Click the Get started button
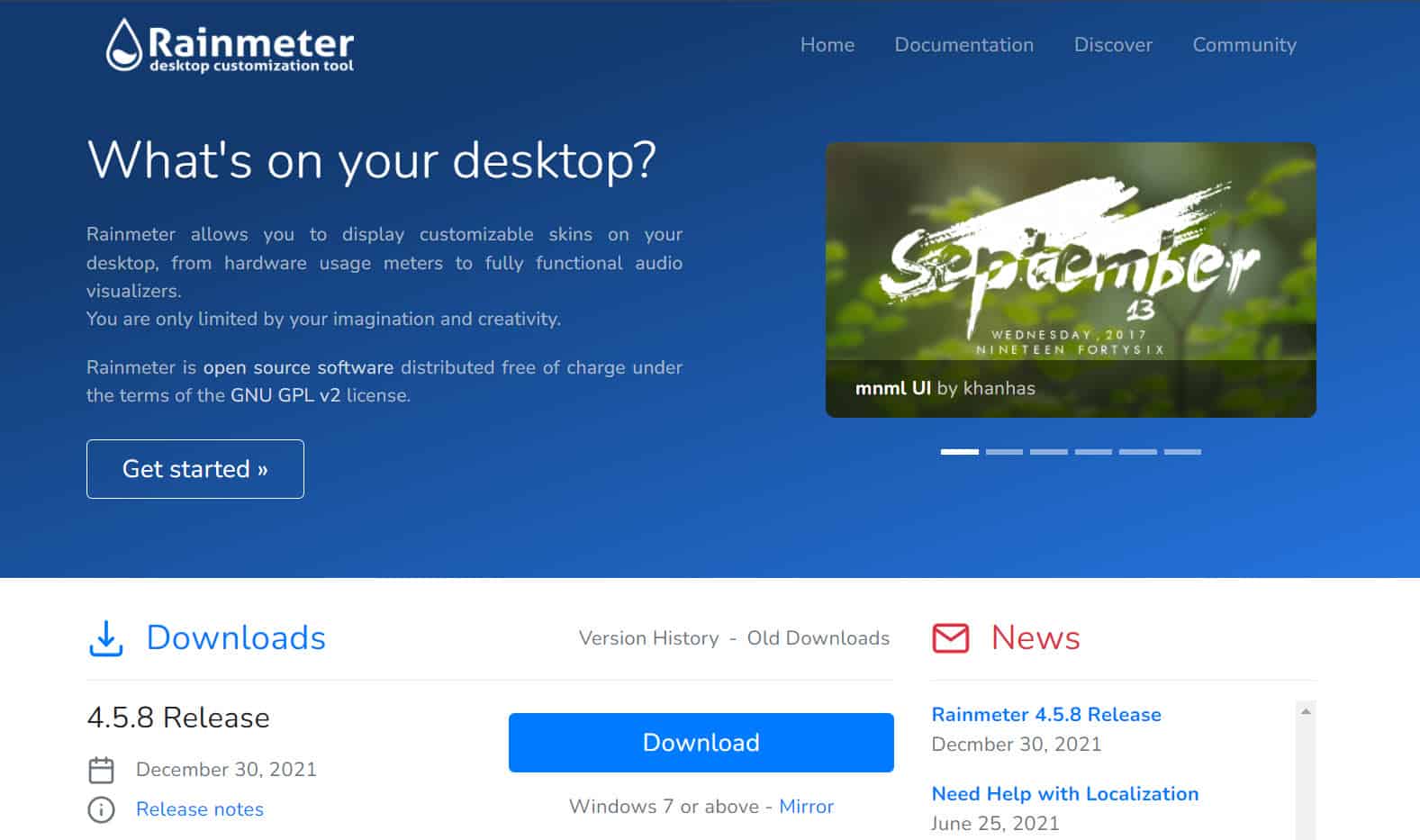The image size is (1420, 840). [x=195, y=469]
